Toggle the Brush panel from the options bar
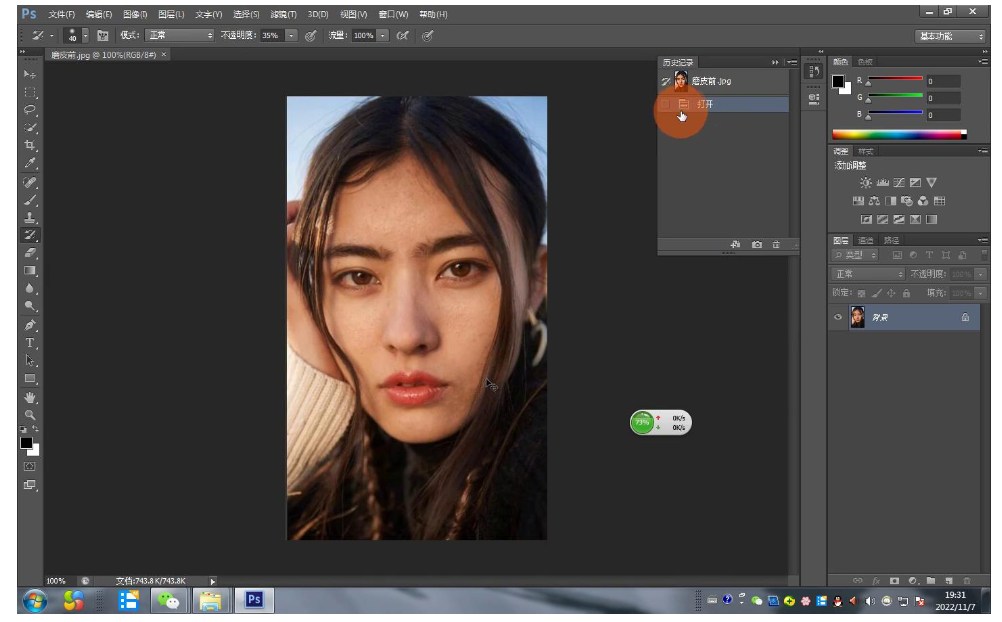1002x622 pixels. (102, 36)
